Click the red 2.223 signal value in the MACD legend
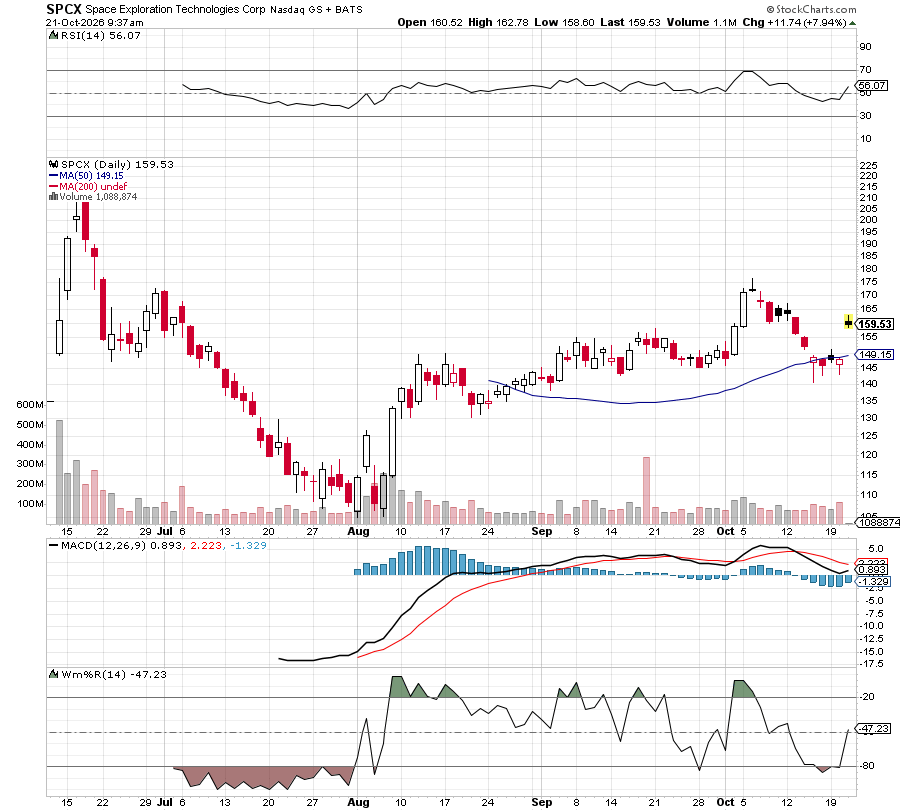900x811 pixels. (206, 545)
